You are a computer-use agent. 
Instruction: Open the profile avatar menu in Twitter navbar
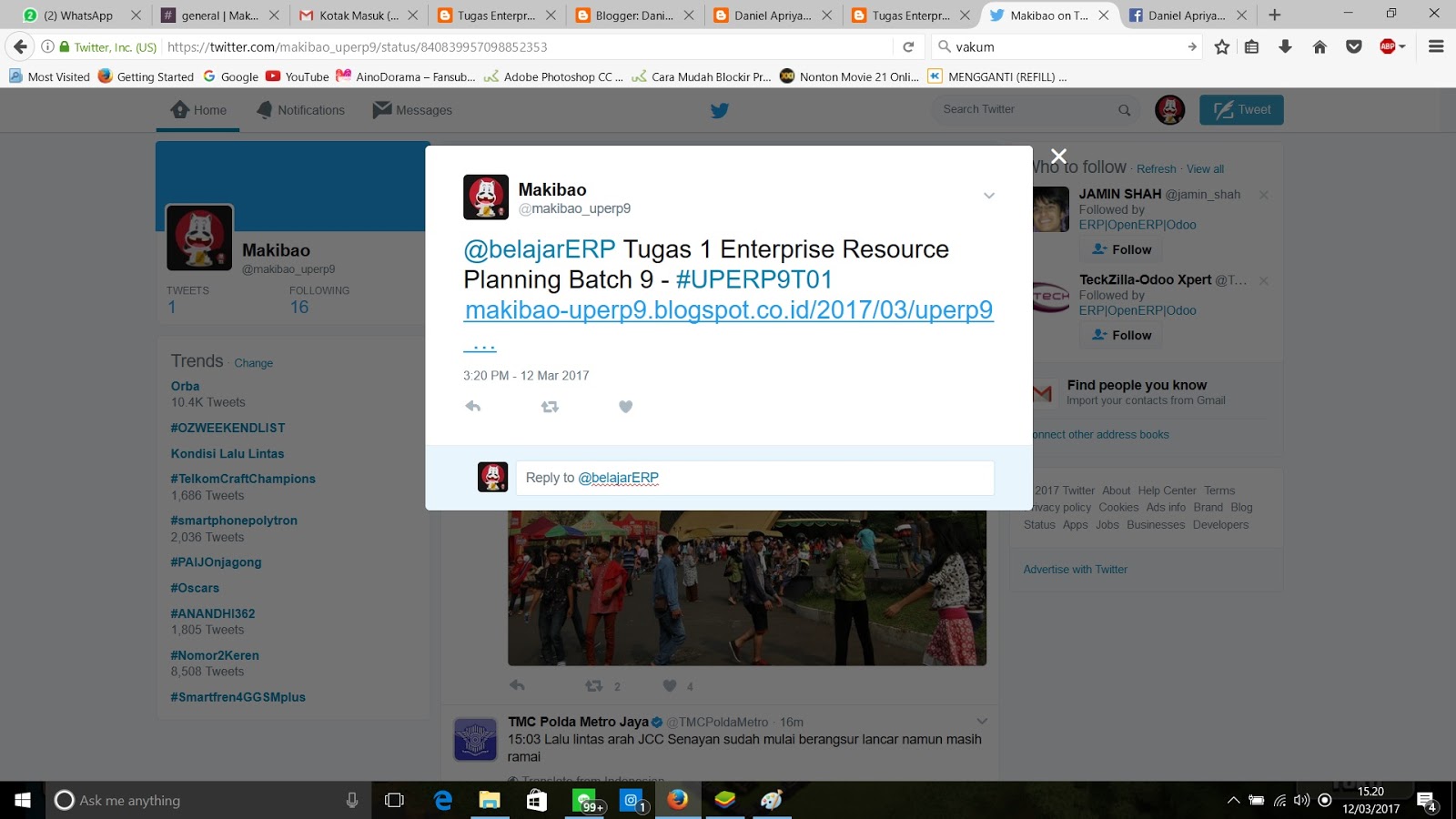pyautogui.click(x=1170, y=110)
